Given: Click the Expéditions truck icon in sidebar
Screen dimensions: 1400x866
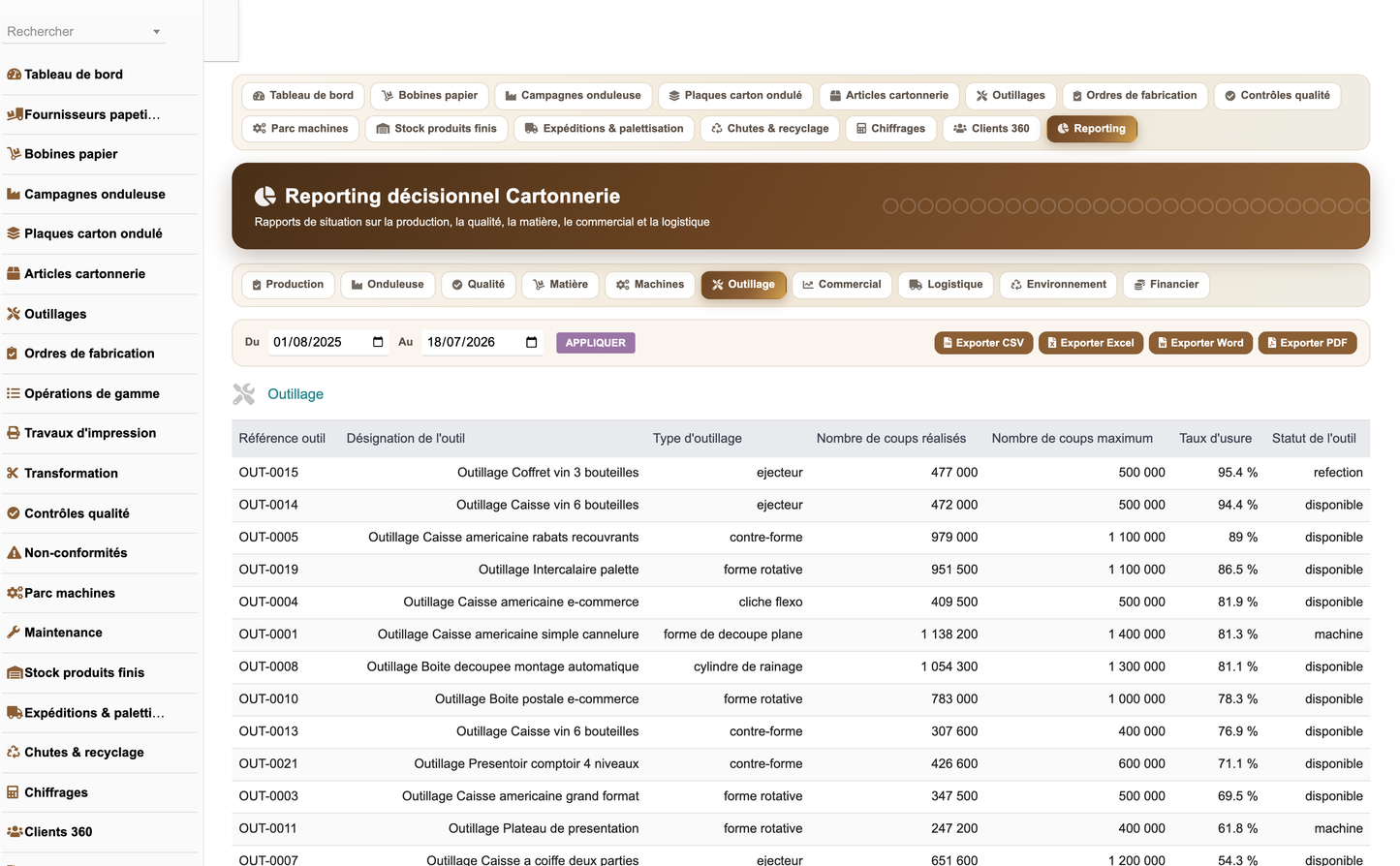Looking at the screenshot, I should (x=15, y=713).
